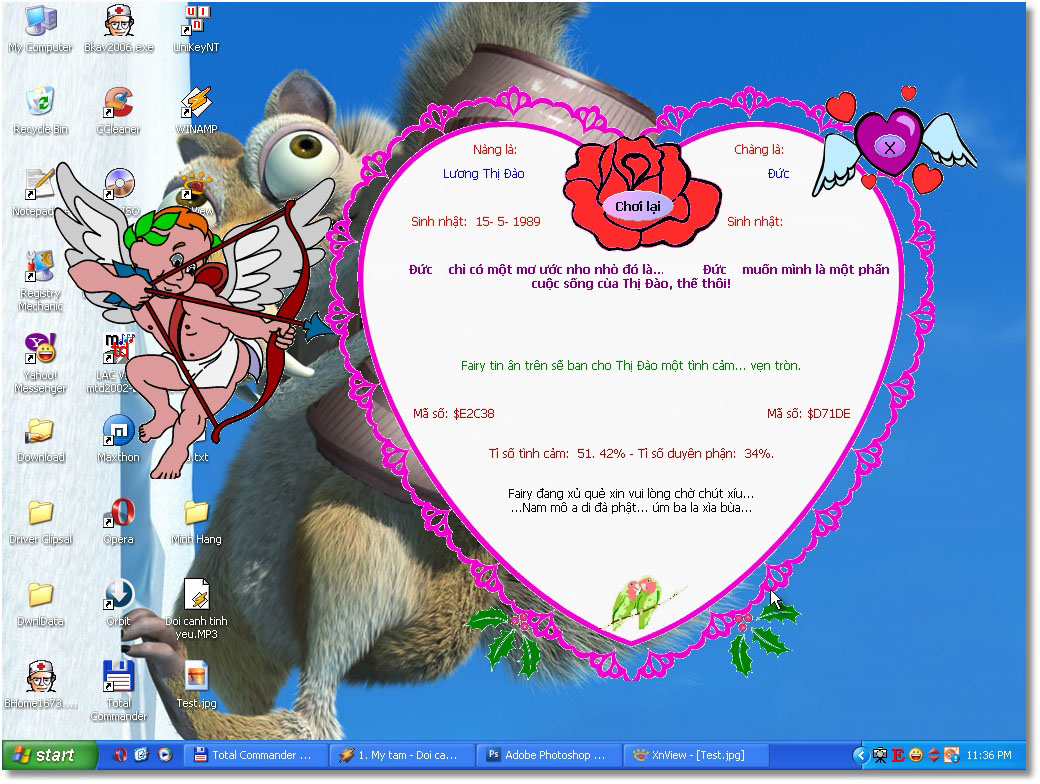
Task: Switch to the Total Commander taskbar window
Action: [x=255, y=755]
